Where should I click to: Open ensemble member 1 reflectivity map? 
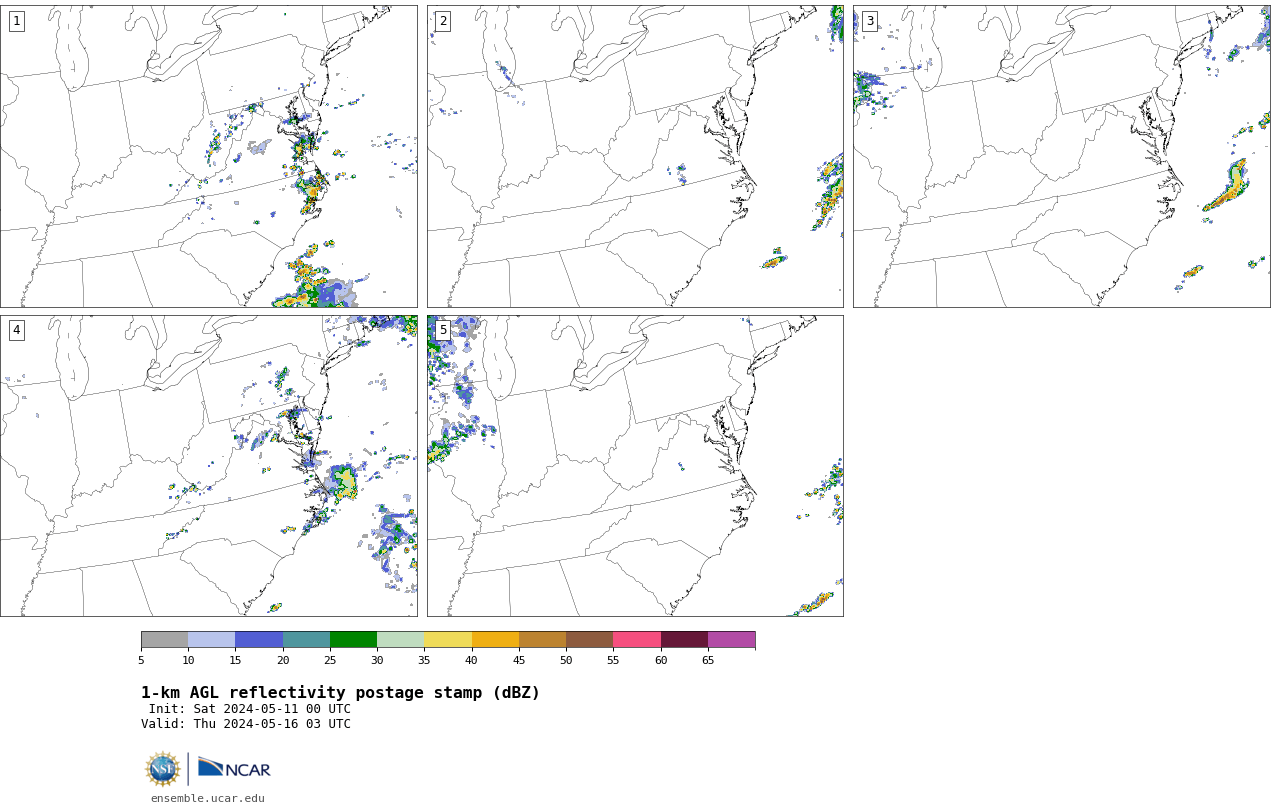(x=209, y=156)
